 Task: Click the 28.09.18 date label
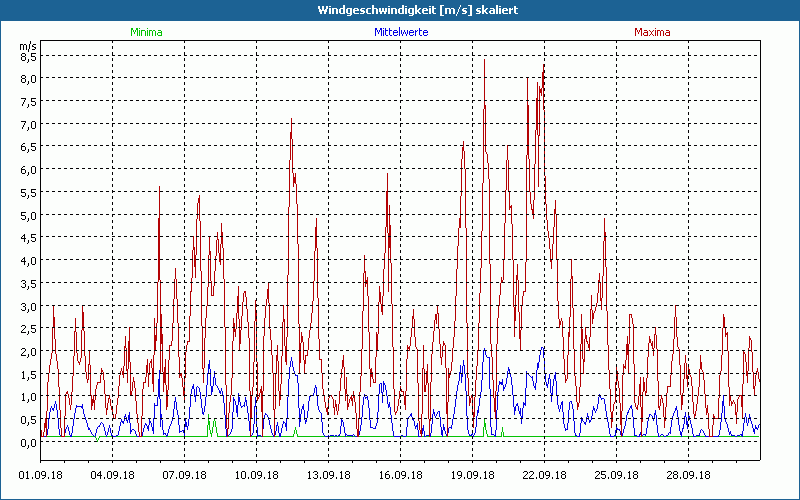[689, 475]
